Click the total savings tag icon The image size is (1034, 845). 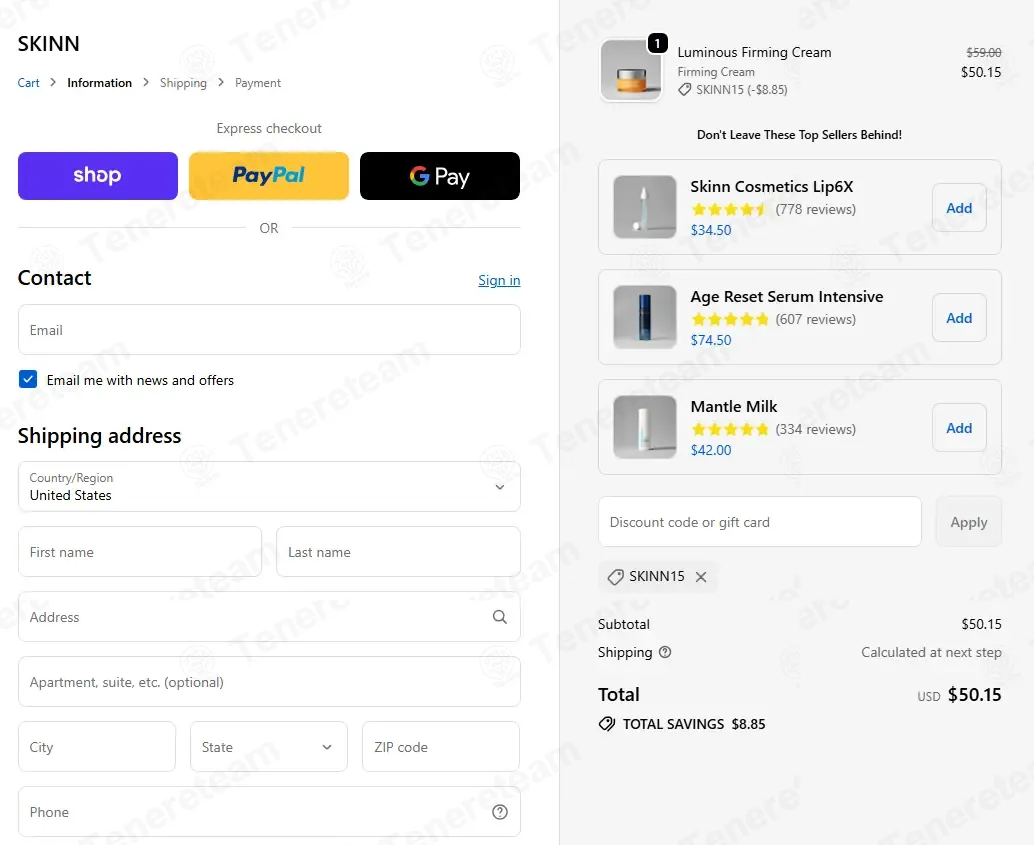click(607, 724)
